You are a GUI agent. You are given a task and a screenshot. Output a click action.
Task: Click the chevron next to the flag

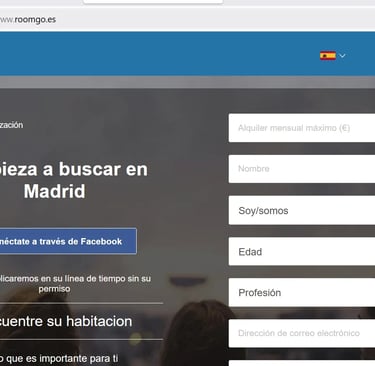click(342, 56)
